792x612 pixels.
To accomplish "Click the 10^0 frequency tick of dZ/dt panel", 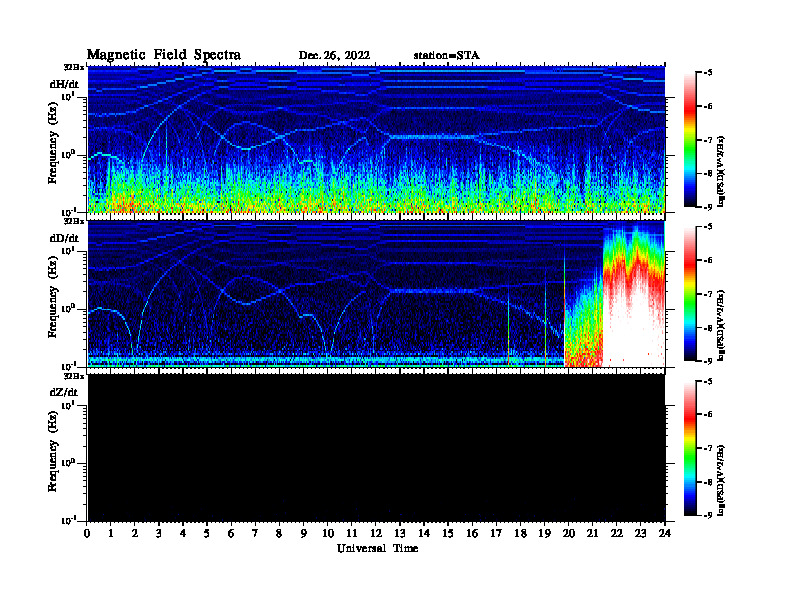I will coord(68,462).
